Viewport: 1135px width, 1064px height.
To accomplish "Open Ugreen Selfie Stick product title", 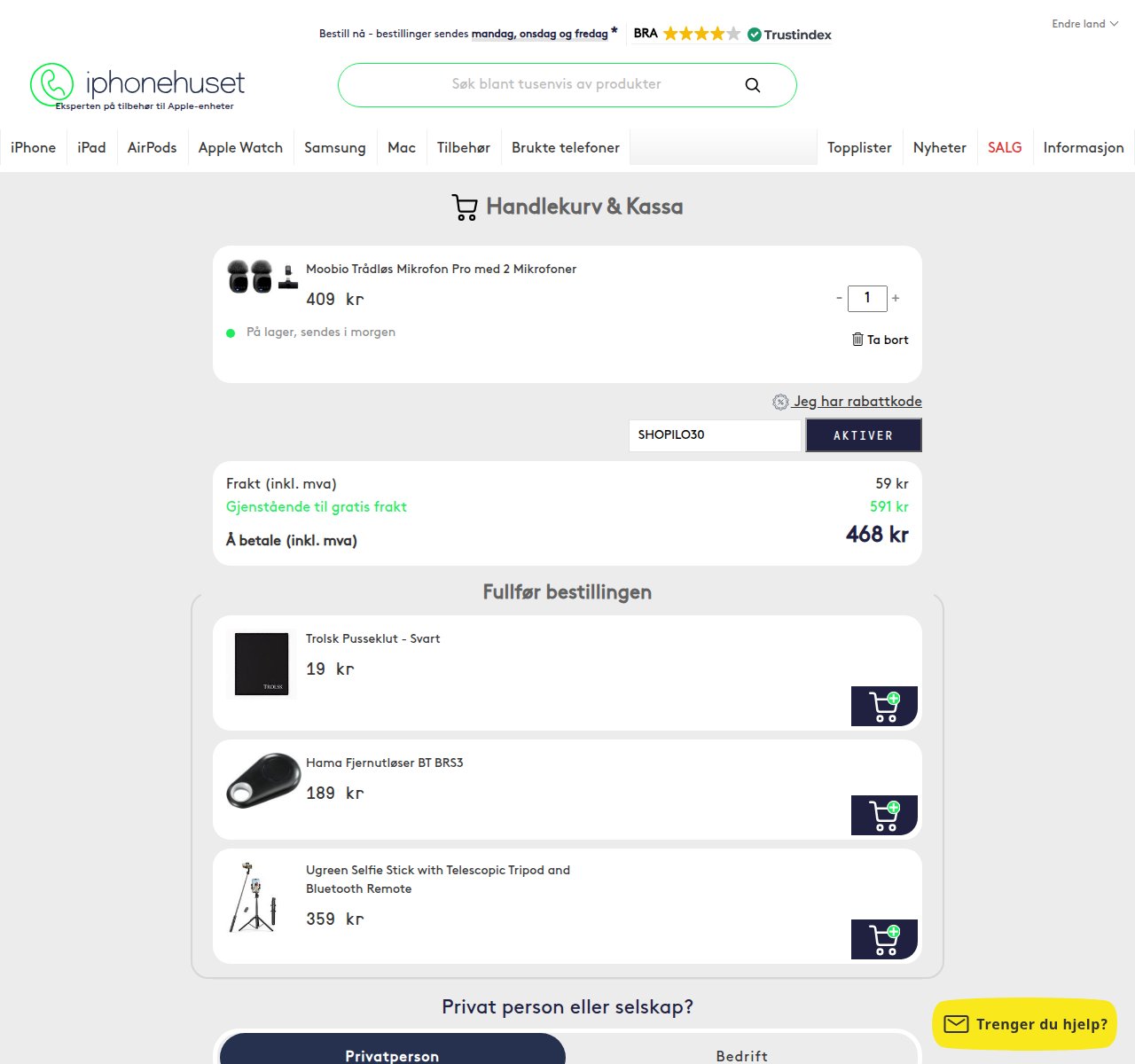I will [x=438, y=880].
